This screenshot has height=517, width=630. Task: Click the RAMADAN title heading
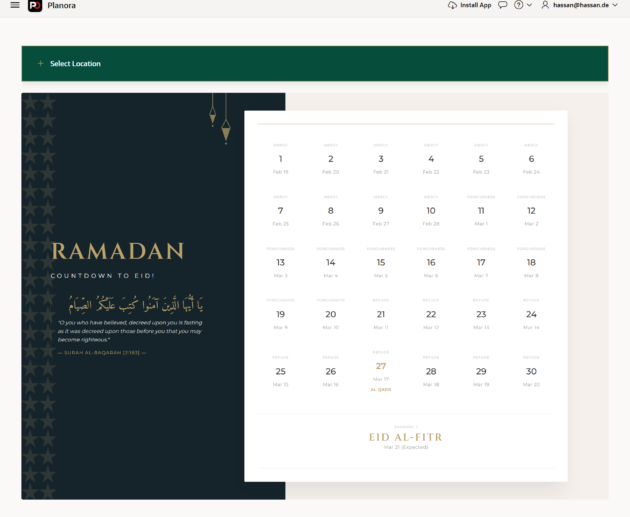click(x=118, y=251)
